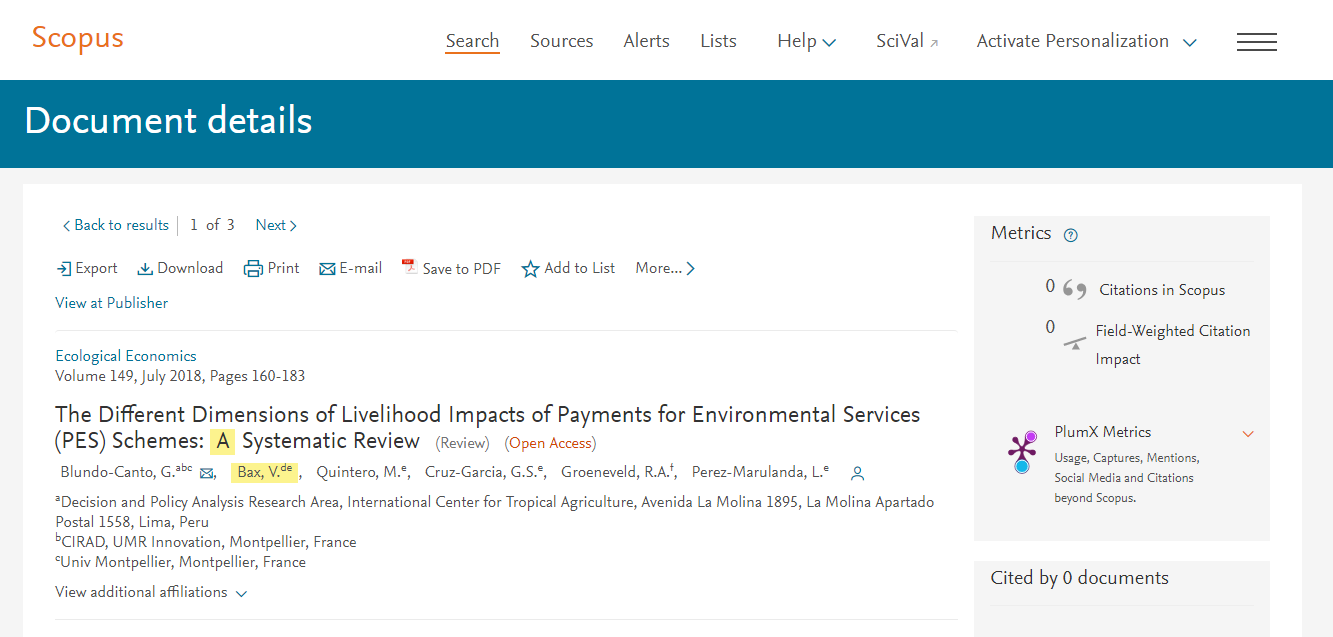Click the Metrics help question icon

coord(1071,235)
